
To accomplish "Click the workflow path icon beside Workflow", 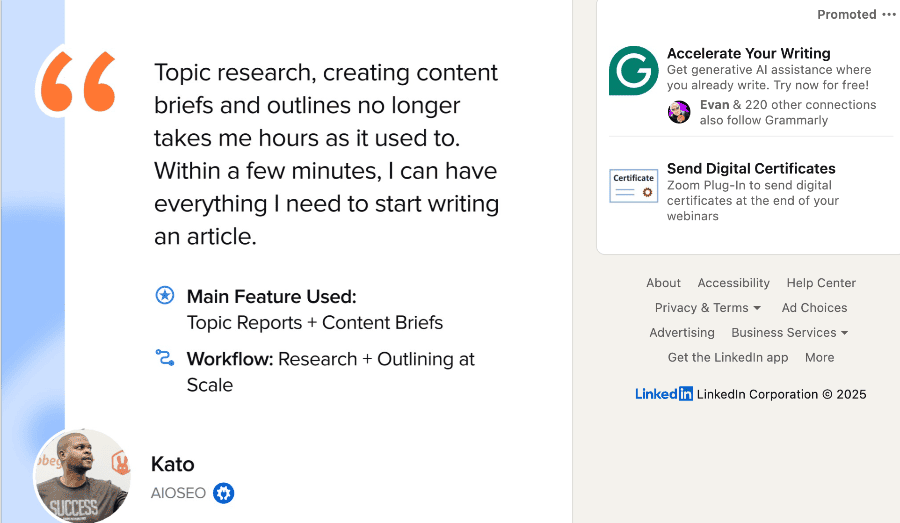I will coord(165,358).
